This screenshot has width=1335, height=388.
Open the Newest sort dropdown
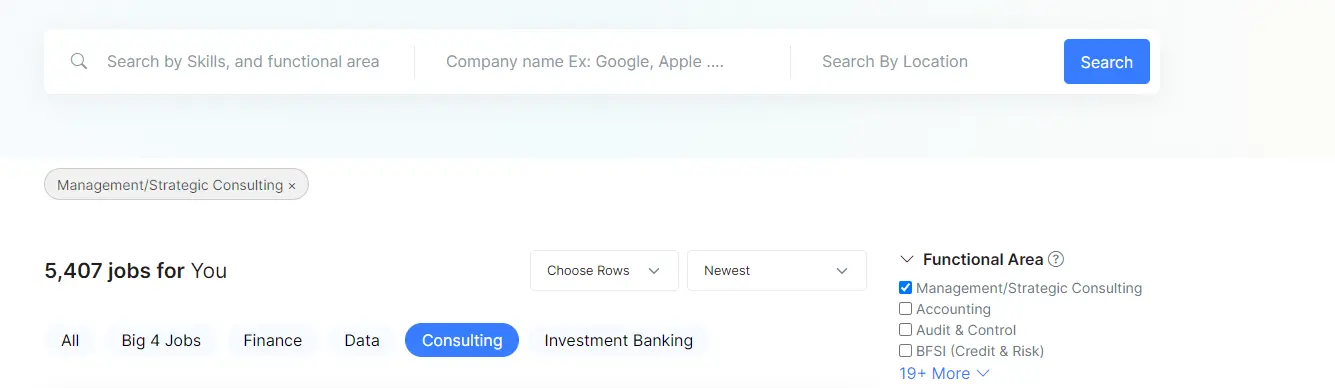(x=777, y=270)
